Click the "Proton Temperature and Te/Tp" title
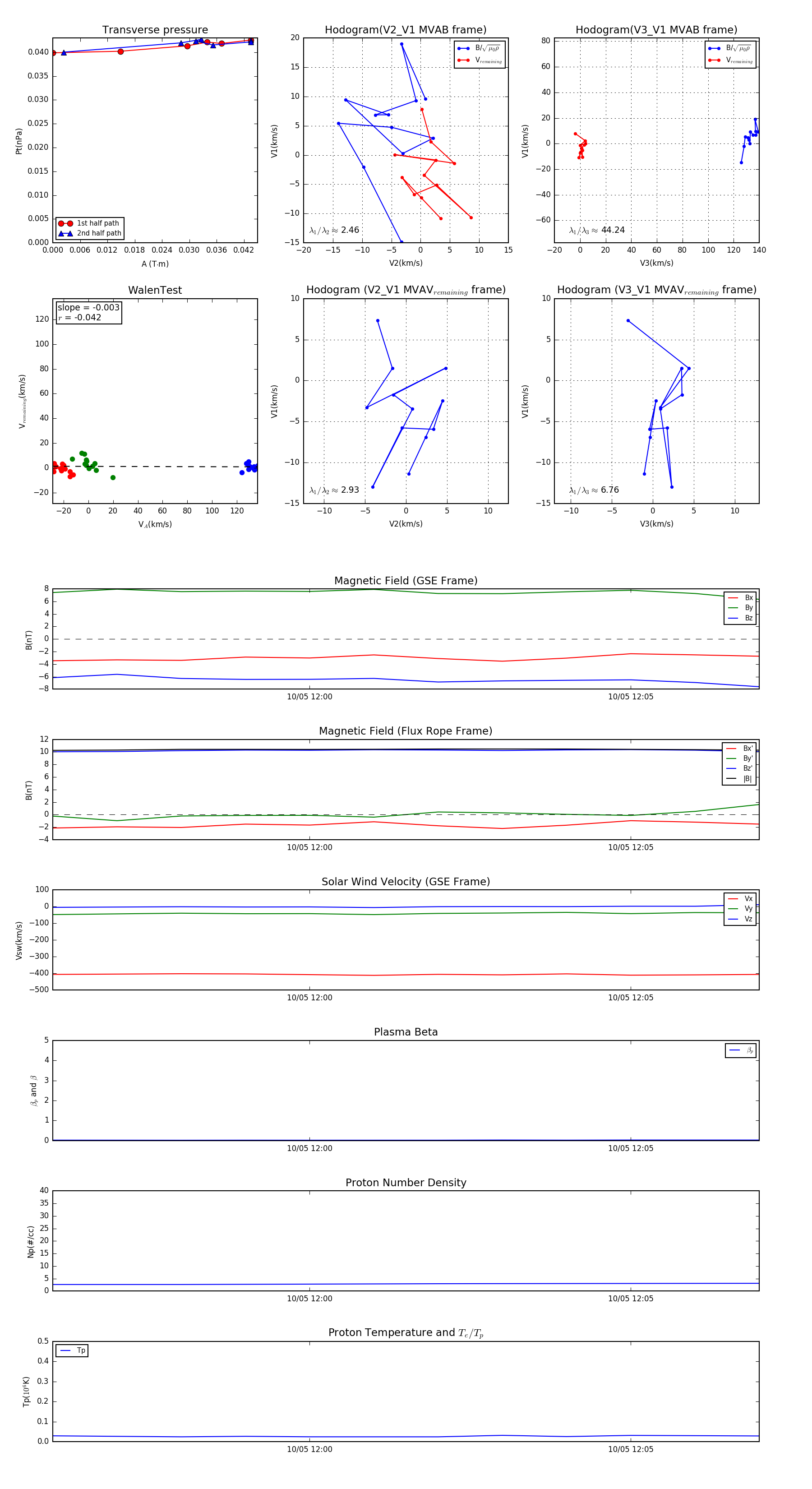Viewport: 812px width, 1489px height. click(x=406, y=1333)
